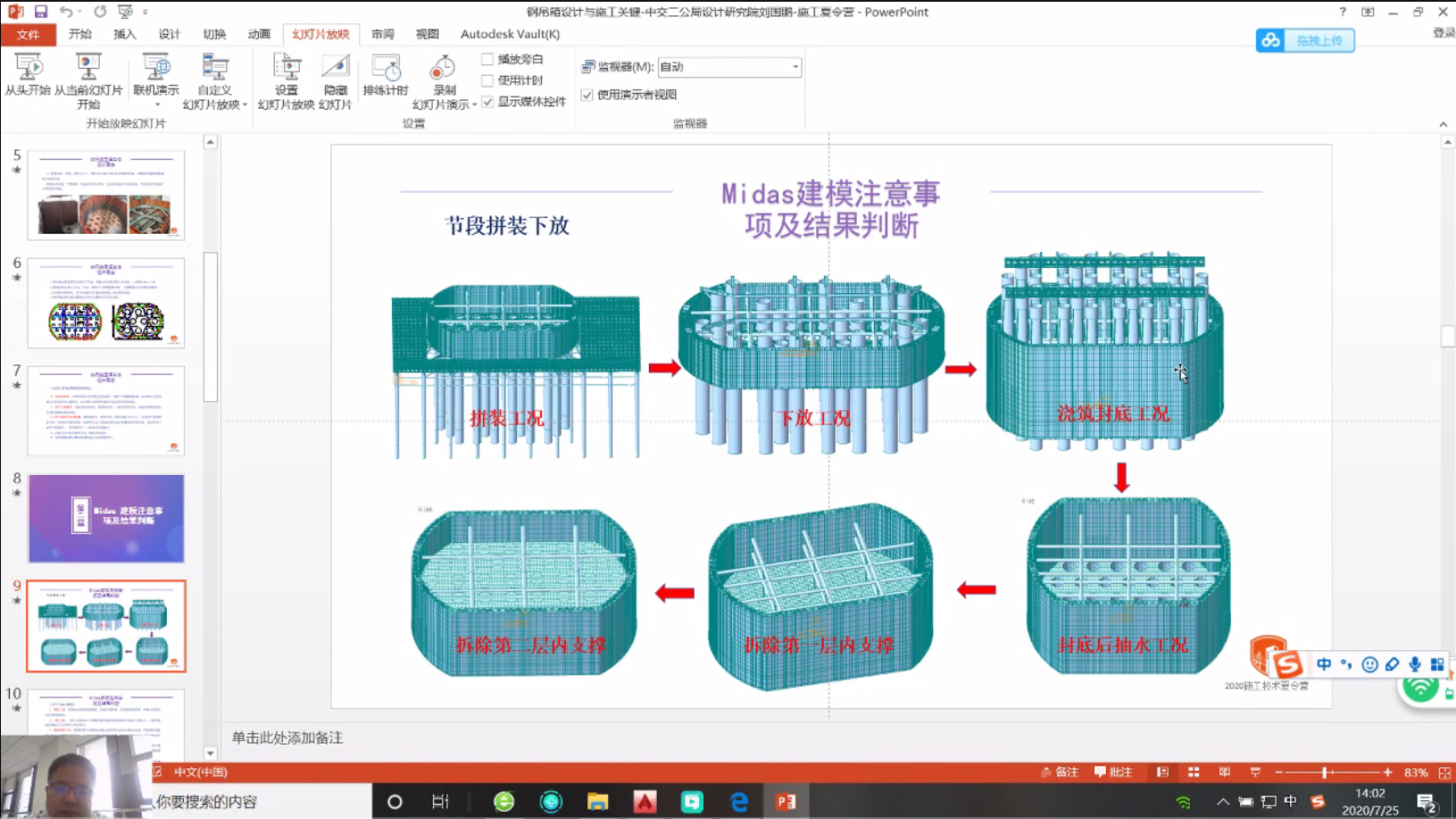Select slide 5 thumbnail
Screen dimensions: 1456x819
click(106, 195)
